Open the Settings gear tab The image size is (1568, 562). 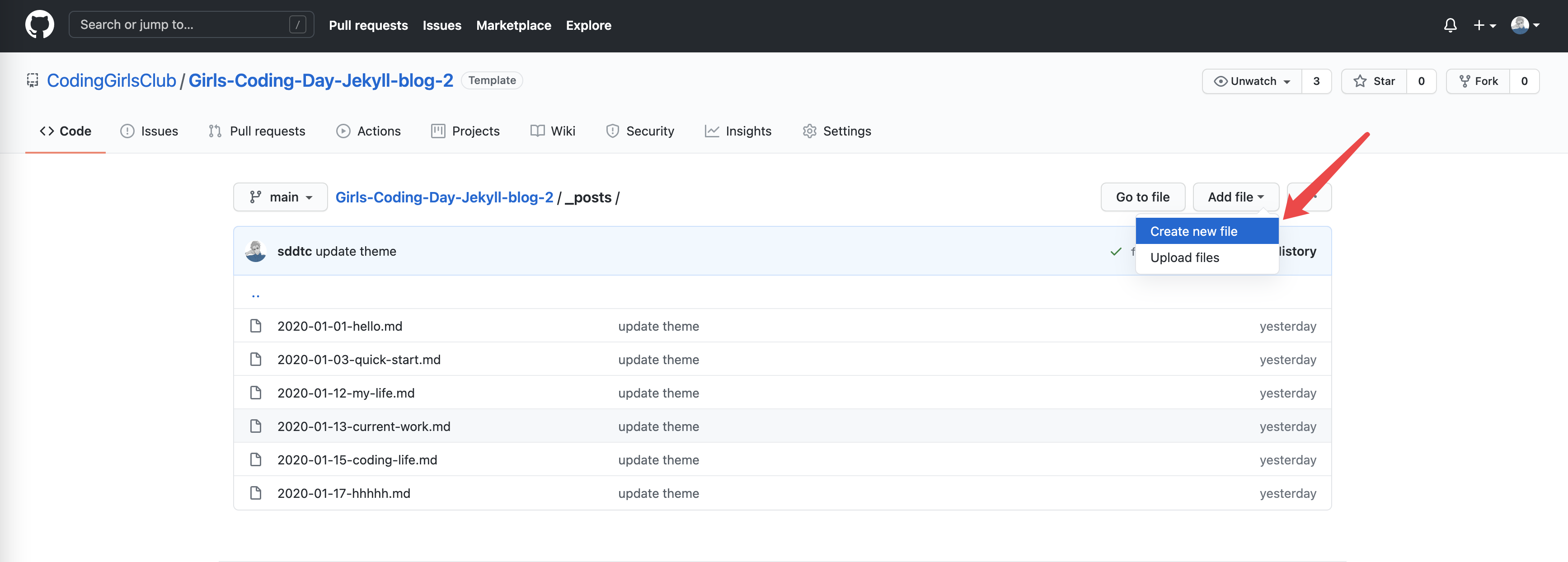pos(836,131)
